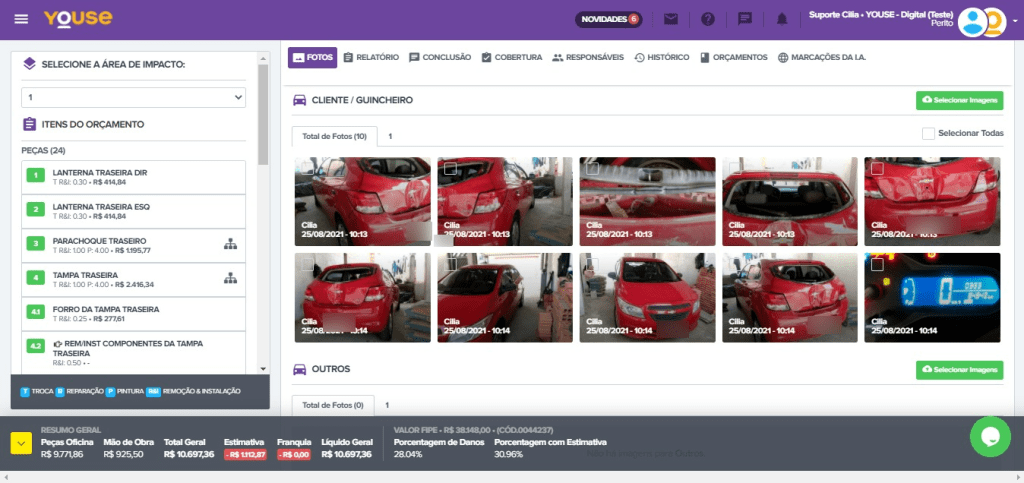Image resolution: width=1024 pixels, height=483 pixels.
Task: Click the R Reparação legend badge
Action: (x=59, y=392)
